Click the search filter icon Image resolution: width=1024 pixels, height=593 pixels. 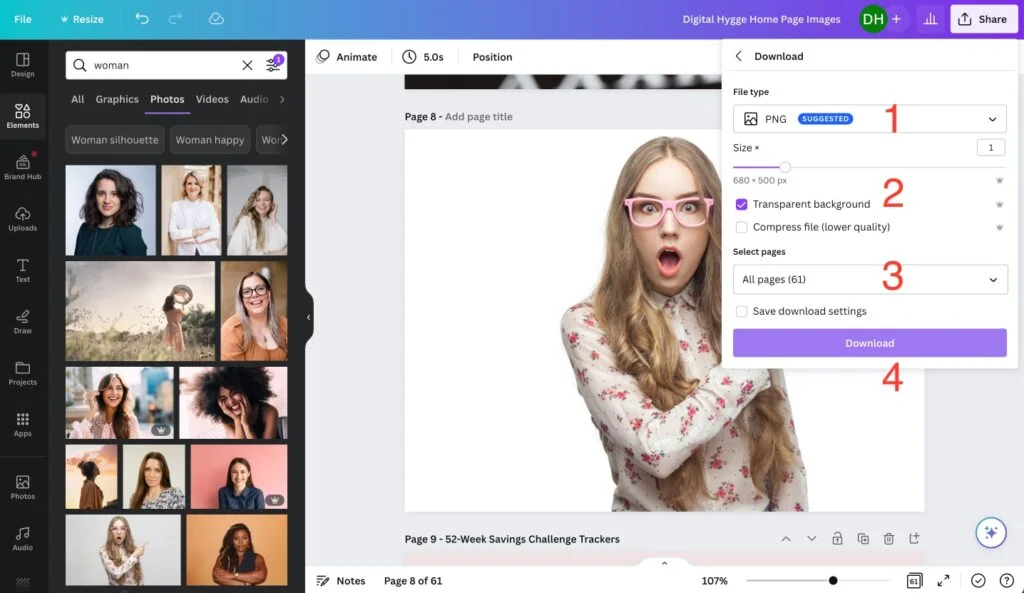[x=273, y=65]
